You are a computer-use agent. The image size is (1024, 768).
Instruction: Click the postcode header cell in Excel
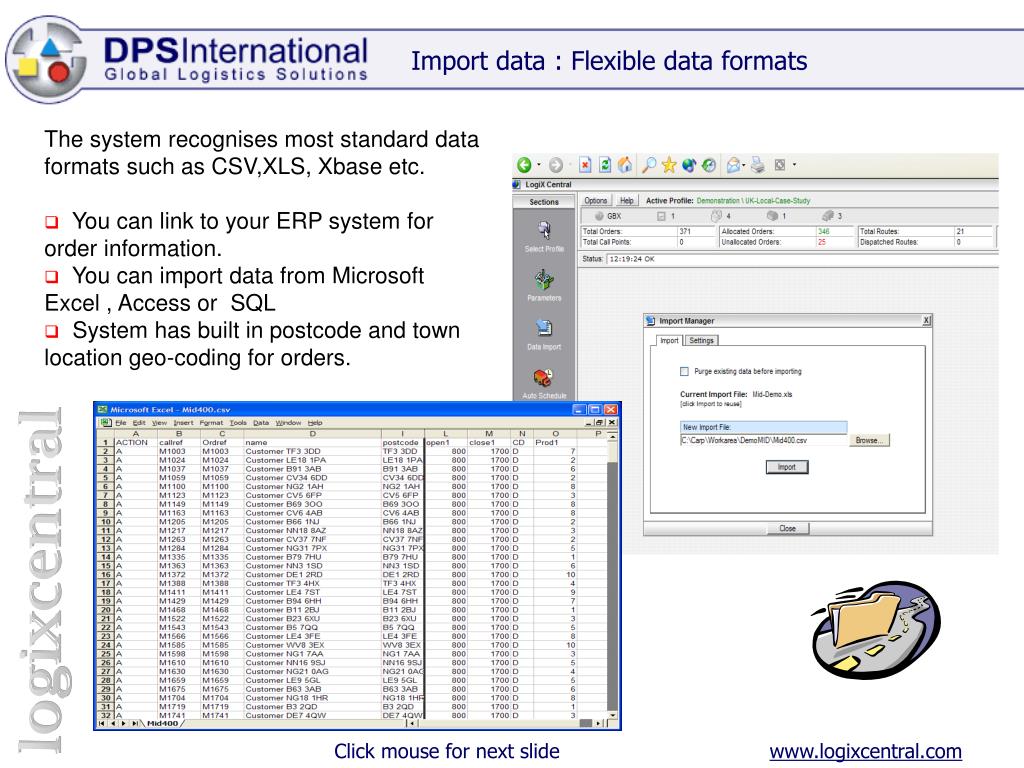402,442
